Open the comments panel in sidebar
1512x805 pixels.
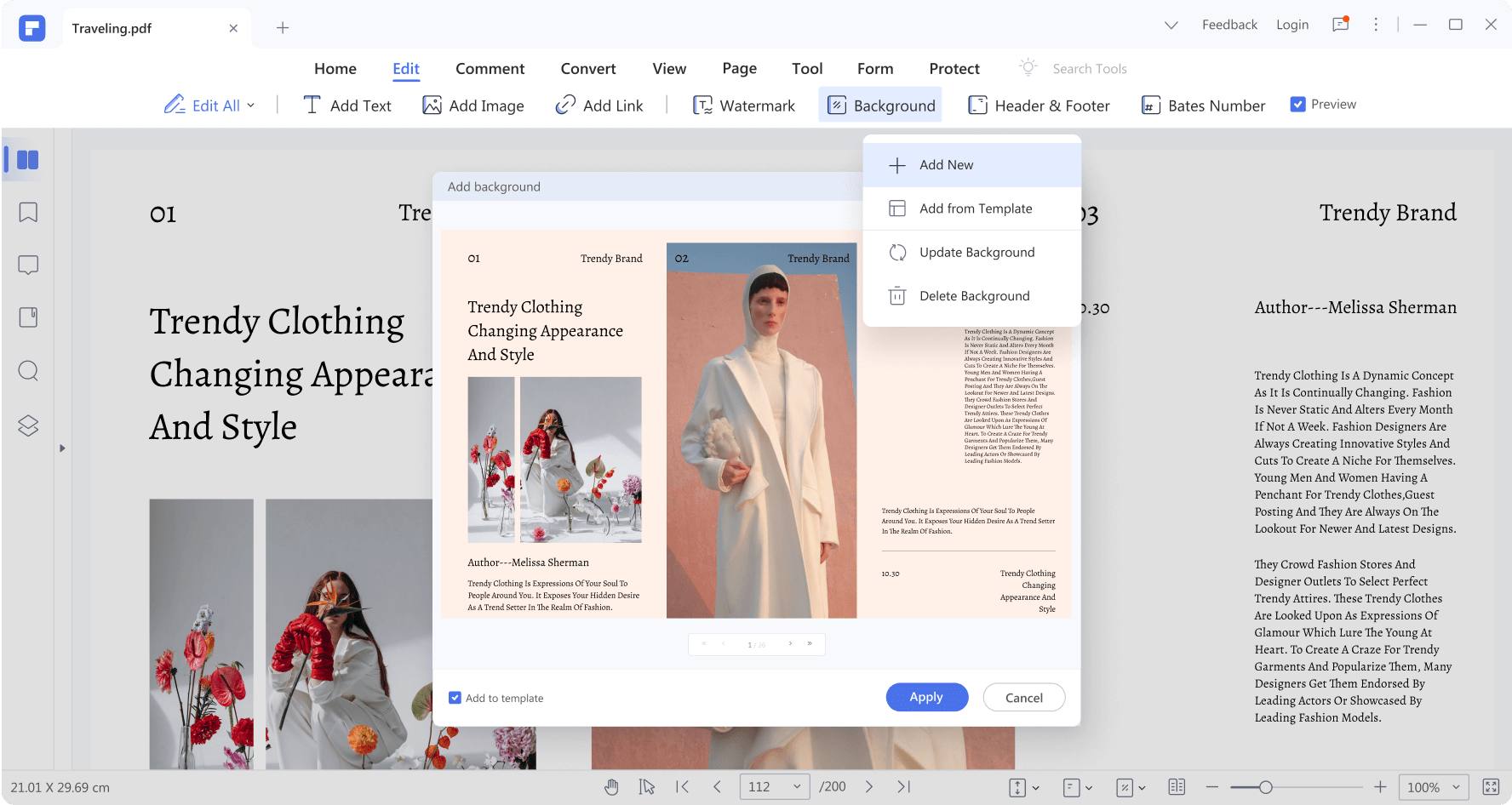click(x=28, y=265)
